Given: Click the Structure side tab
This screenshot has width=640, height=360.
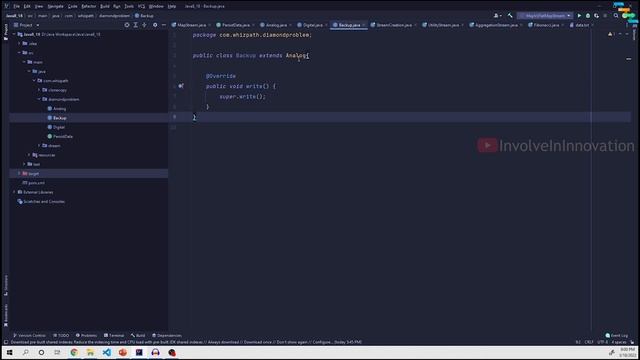Looking at the screenshot, I should coord(6,285).
